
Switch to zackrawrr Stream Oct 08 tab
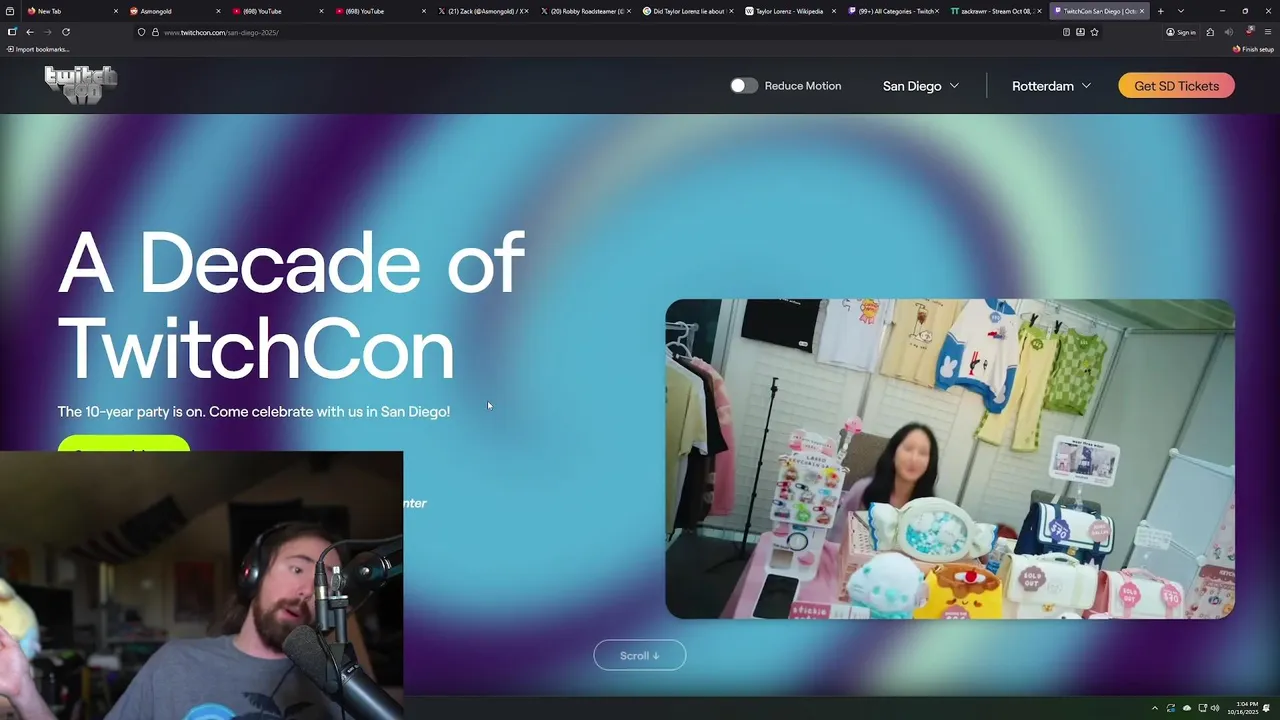995,11
